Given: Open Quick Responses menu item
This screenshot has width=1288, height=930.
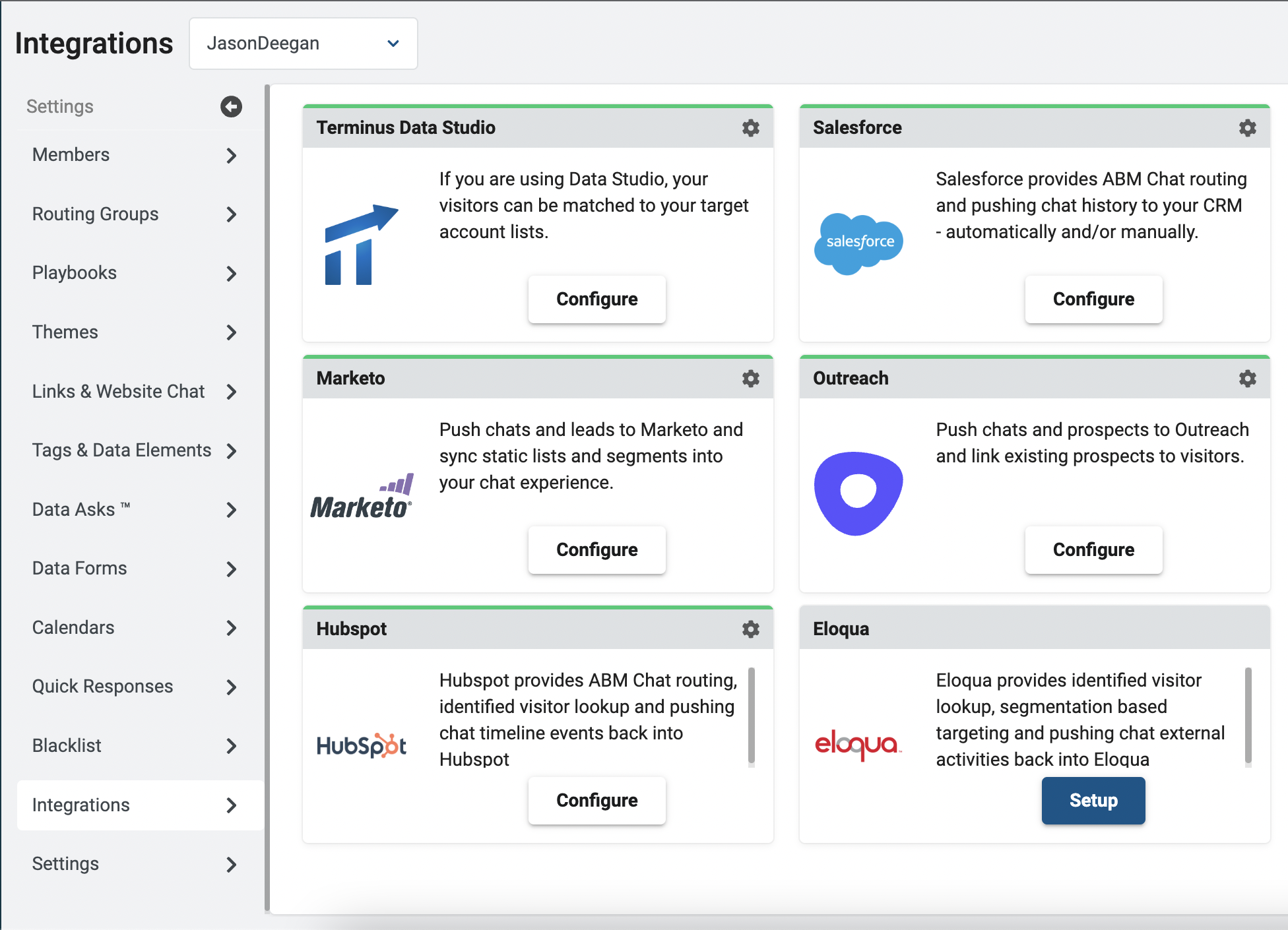Looking at the screenshot, I should (140, 687).
